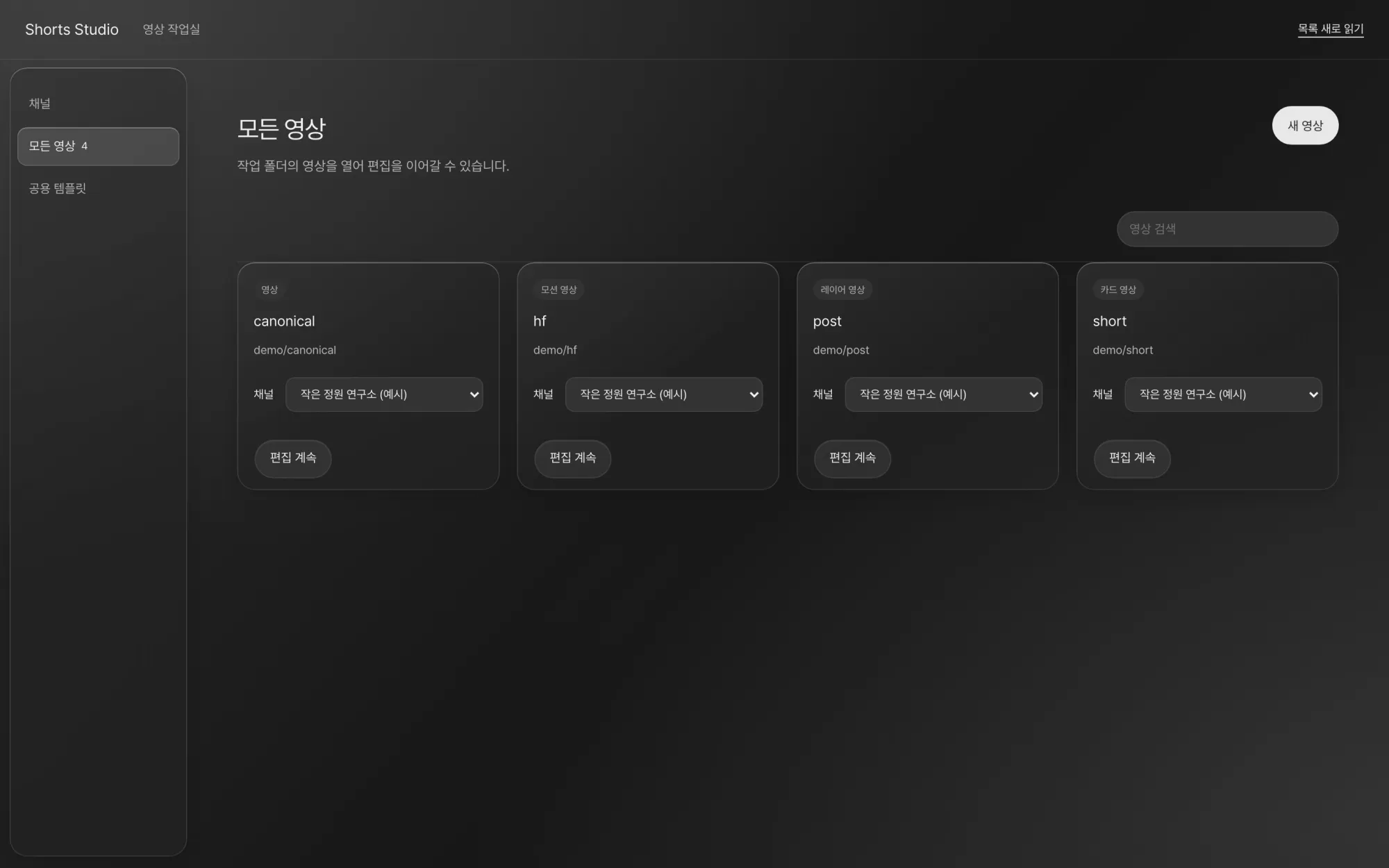Screen dimensions: 1389x868
Task: Click the 모든 영상 page heading
Action: 281,128
